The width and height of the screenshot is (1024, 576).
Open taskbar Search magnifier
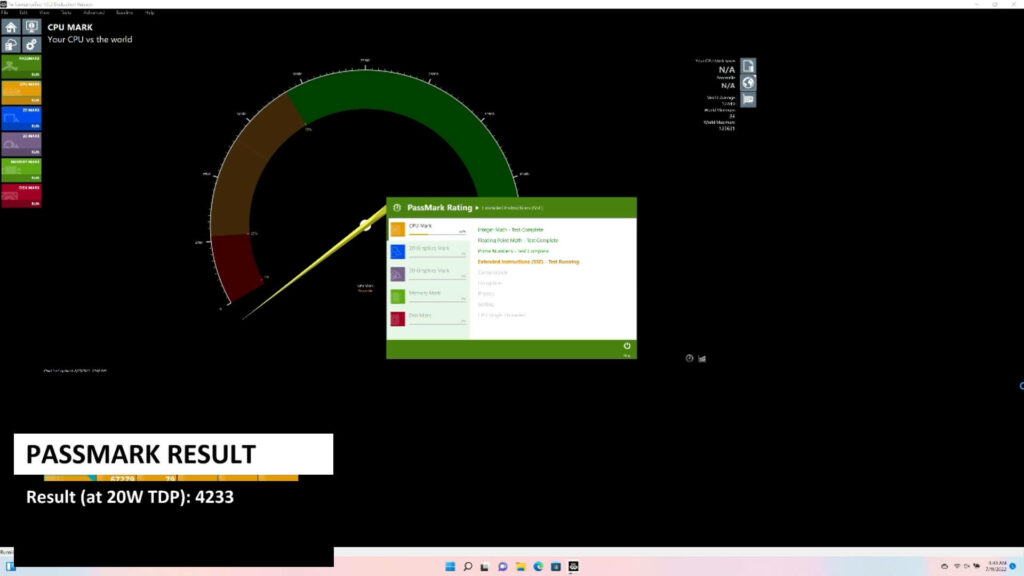coord(468,566)
